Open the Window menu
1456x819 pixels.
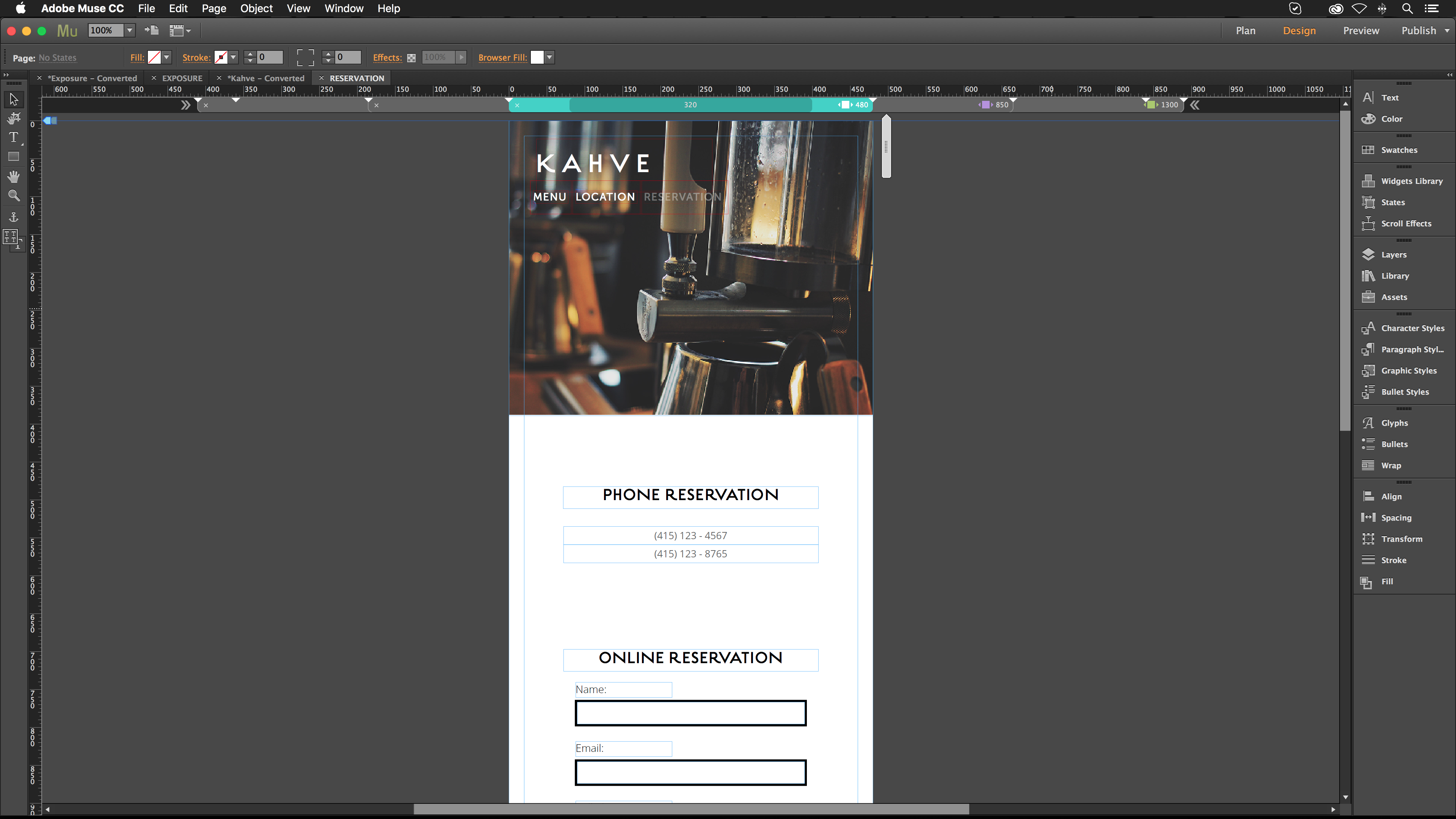(x=344, y=8)
